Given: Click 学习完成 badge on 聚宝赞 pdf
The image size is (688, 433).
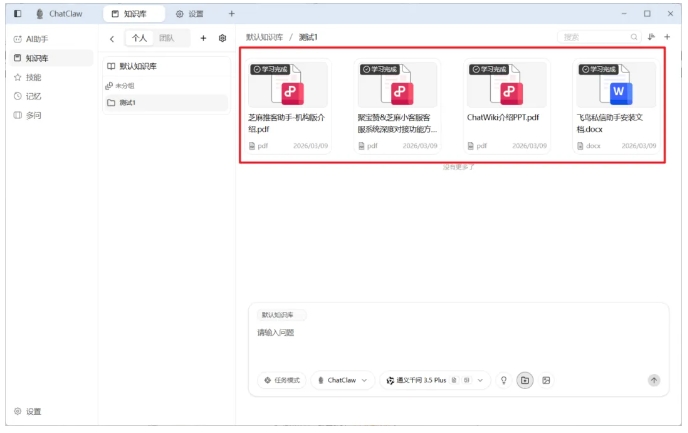Looking at the screenshot, I should [380, 69].
